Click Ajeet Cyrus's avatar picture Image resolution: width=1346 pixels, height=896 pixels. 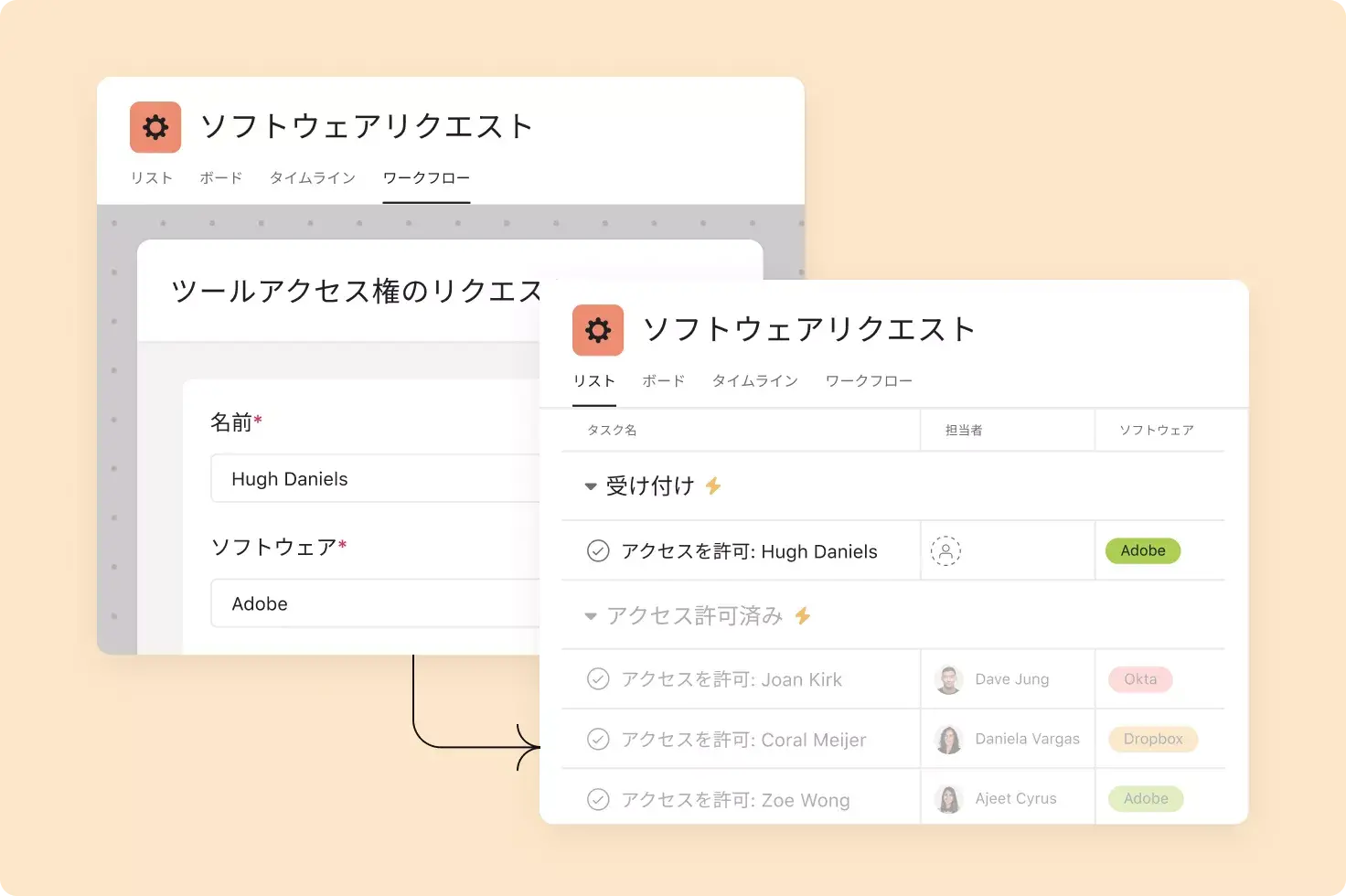point(949,798)
